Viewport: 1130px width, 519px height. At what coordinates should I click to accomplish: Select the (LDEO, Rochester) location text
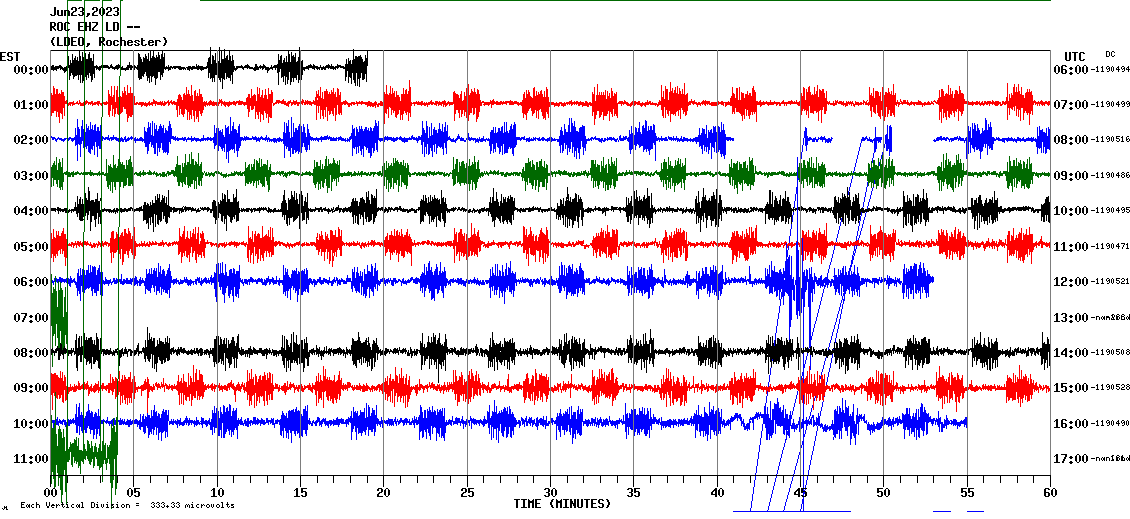point(109,41)
